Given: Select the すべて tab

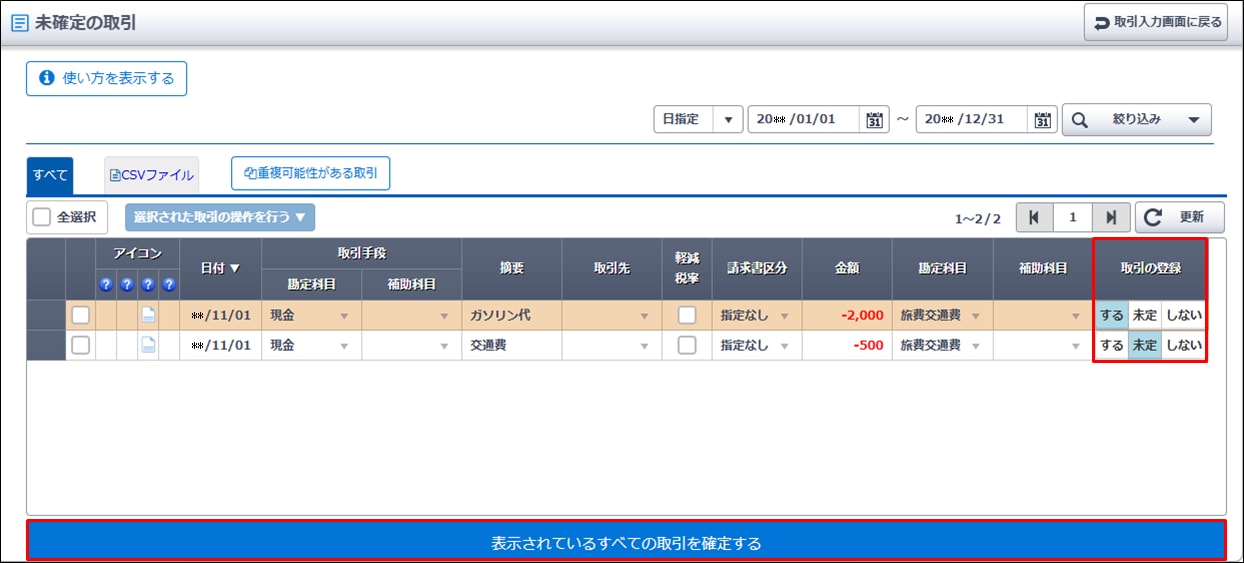Looking at the screenshot, I should (50, 175).
